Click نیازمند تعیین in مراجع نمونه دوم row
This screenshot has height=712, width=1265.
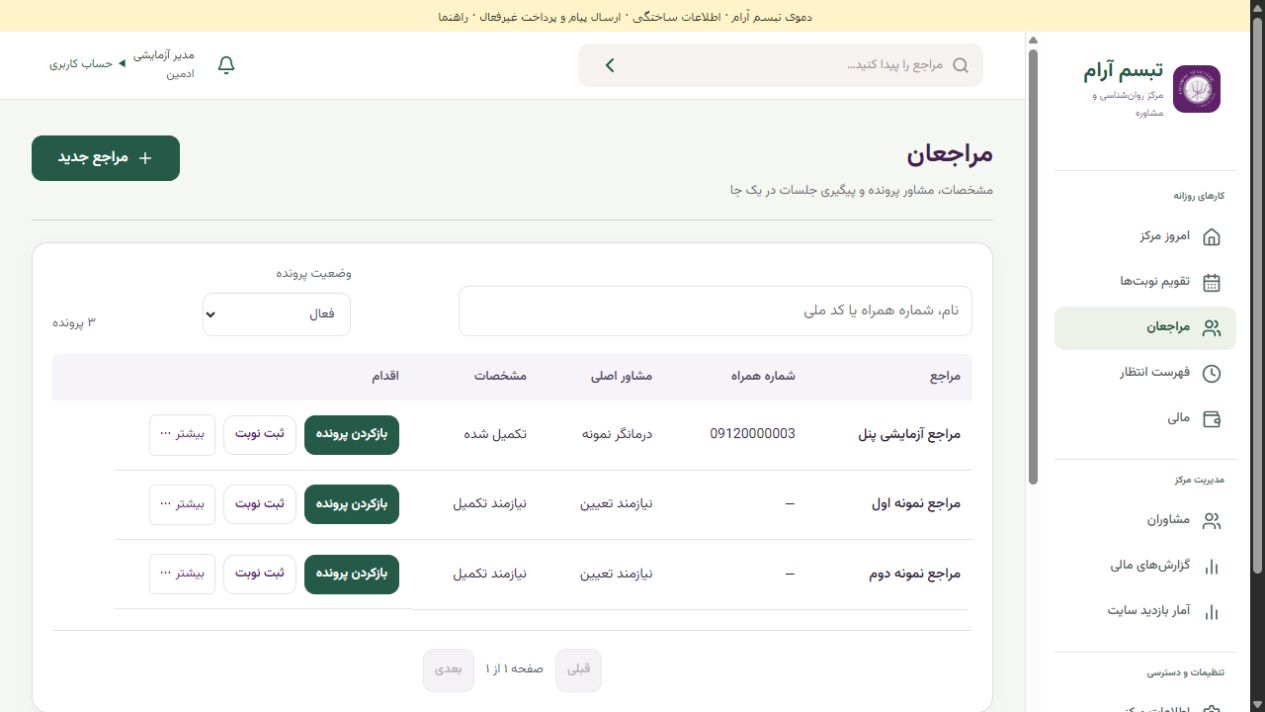coord(616,574)
